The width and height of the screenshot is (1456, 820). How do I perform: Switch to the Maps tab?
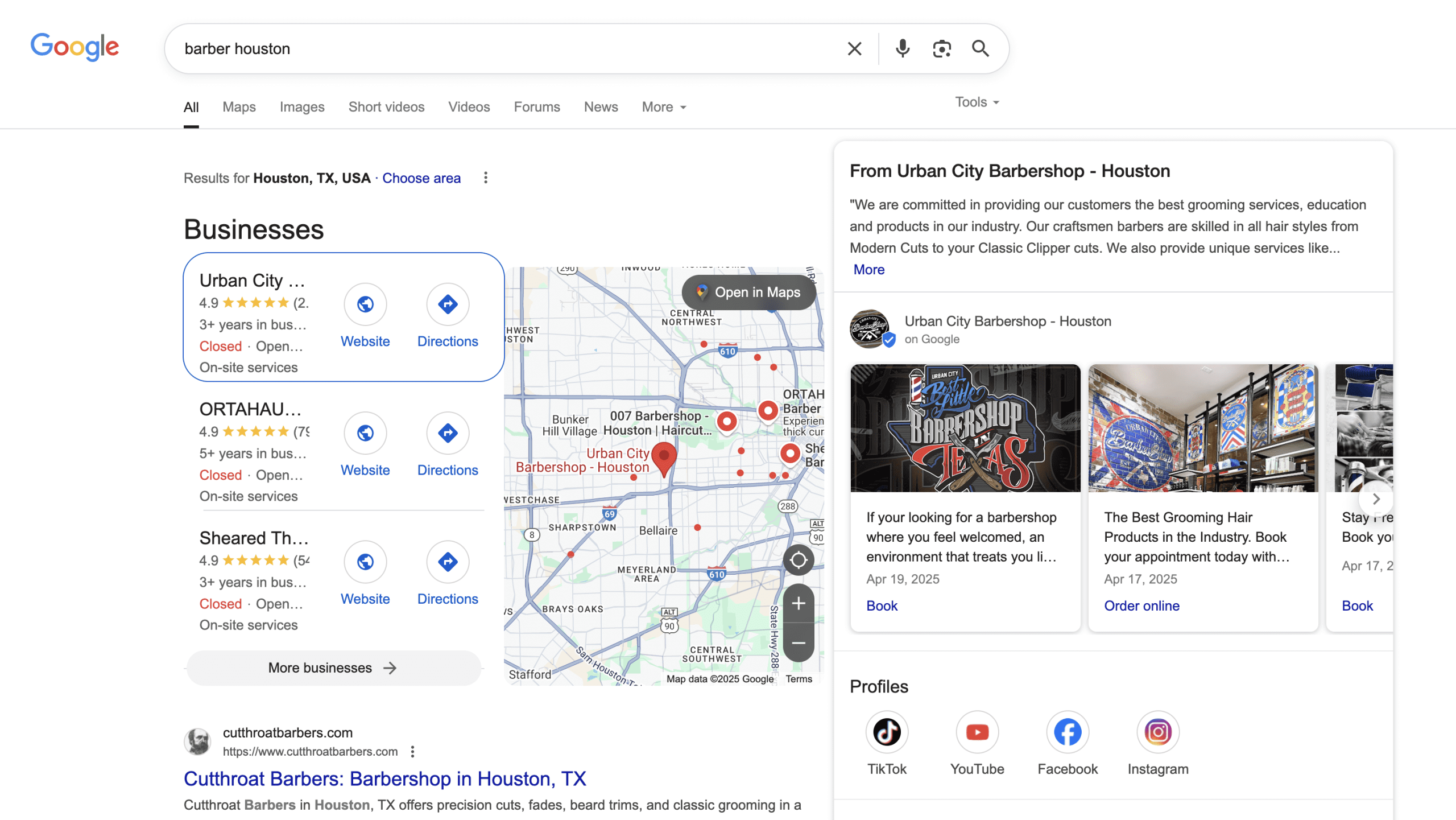pyautogui.click(x=239, y=107)
